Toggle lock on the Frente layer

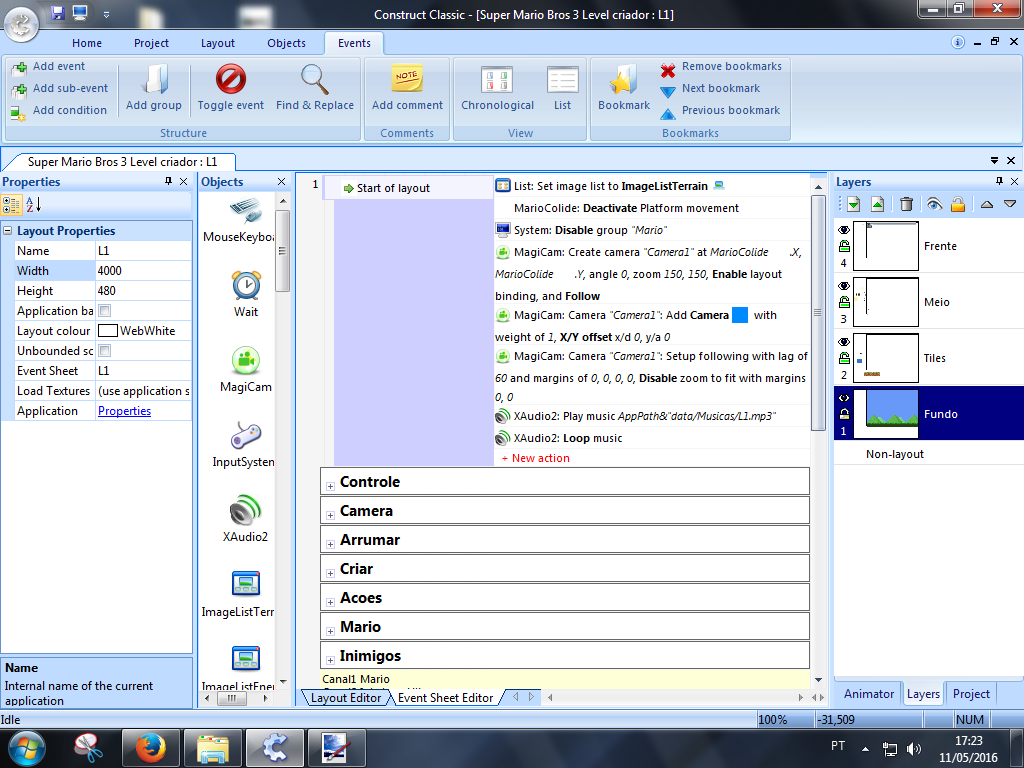(844, 246)
